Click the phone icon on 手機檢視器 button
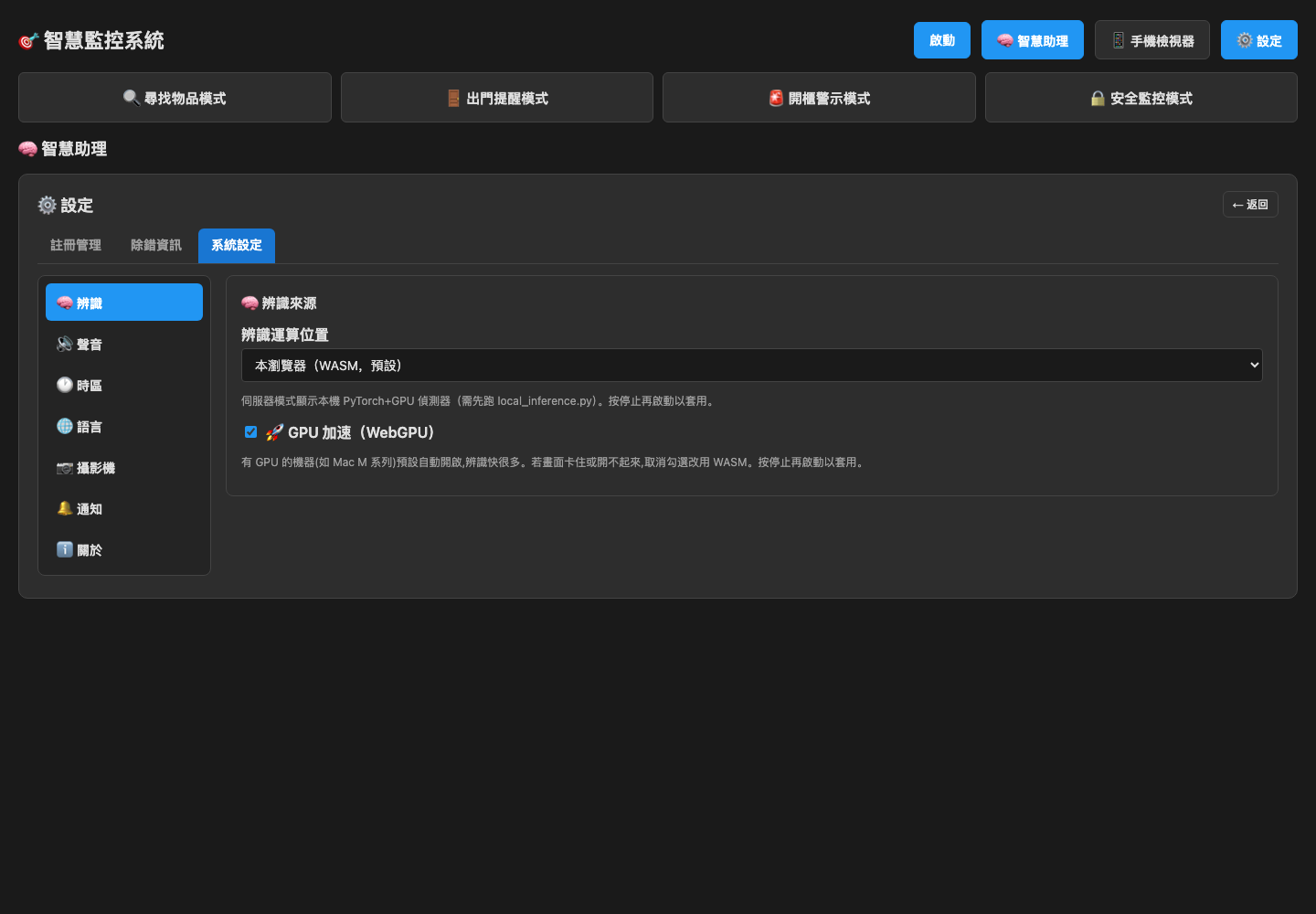This screenshot has width=1316, height=914. (x=1119, y=41)
